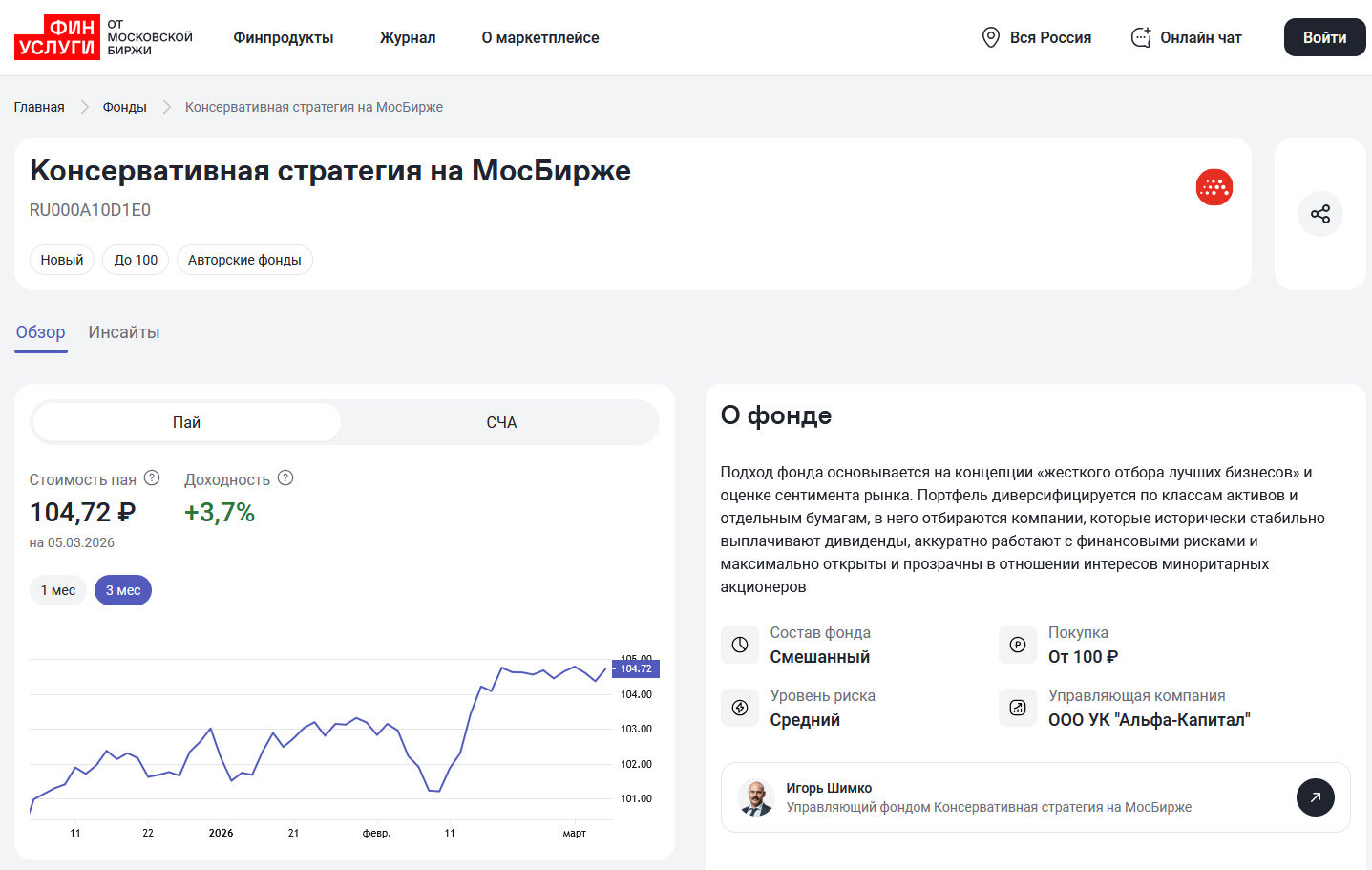Select the 1 мес chart period
The height and width of the screenshot is (870, 1372).
click(x=58, y=590)
